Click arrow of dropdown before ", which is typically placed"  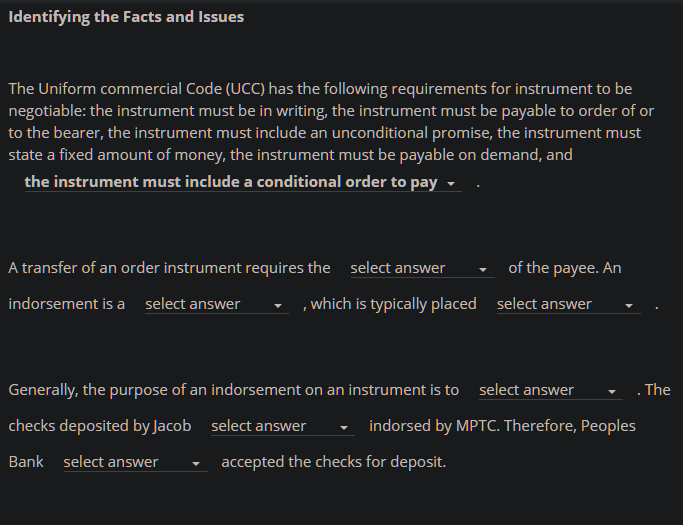pos(278,306)
